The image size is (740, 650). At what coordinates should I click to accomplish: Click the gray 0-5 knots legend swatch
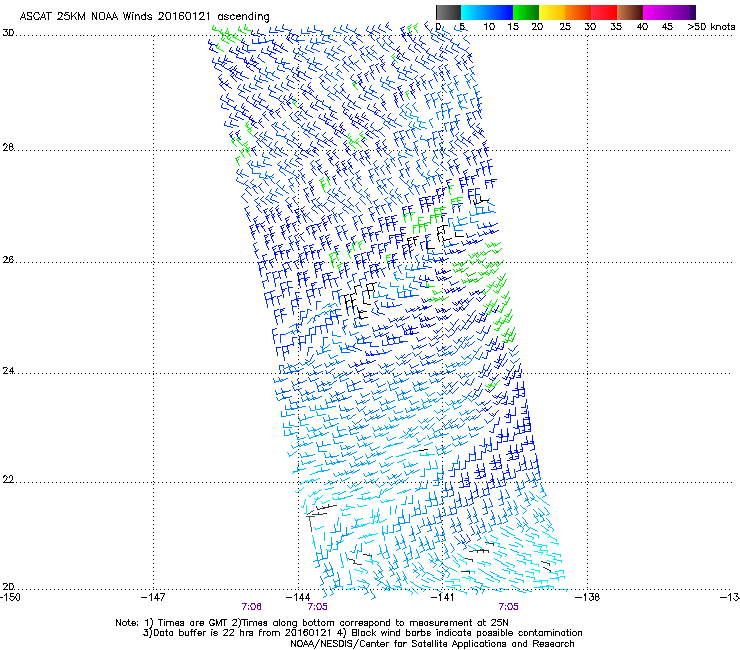[448, 12]
